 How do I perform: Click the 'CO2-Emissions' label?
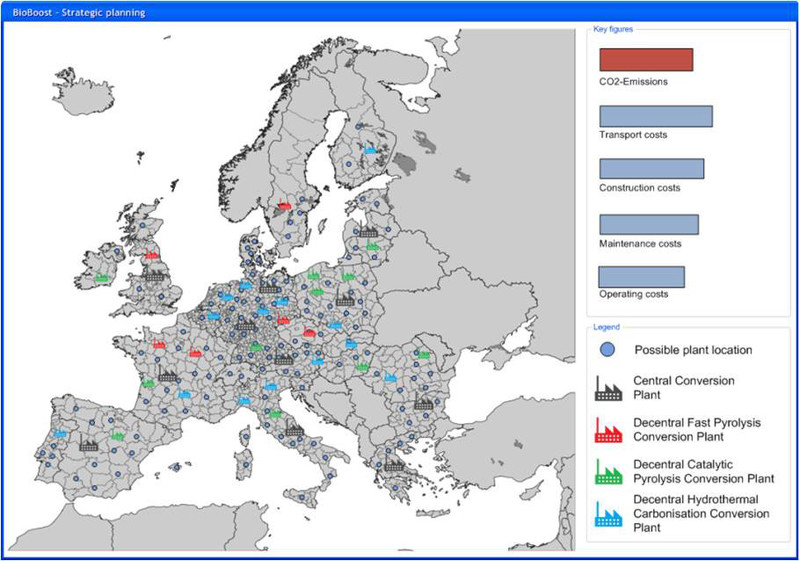tap(633, 82)
